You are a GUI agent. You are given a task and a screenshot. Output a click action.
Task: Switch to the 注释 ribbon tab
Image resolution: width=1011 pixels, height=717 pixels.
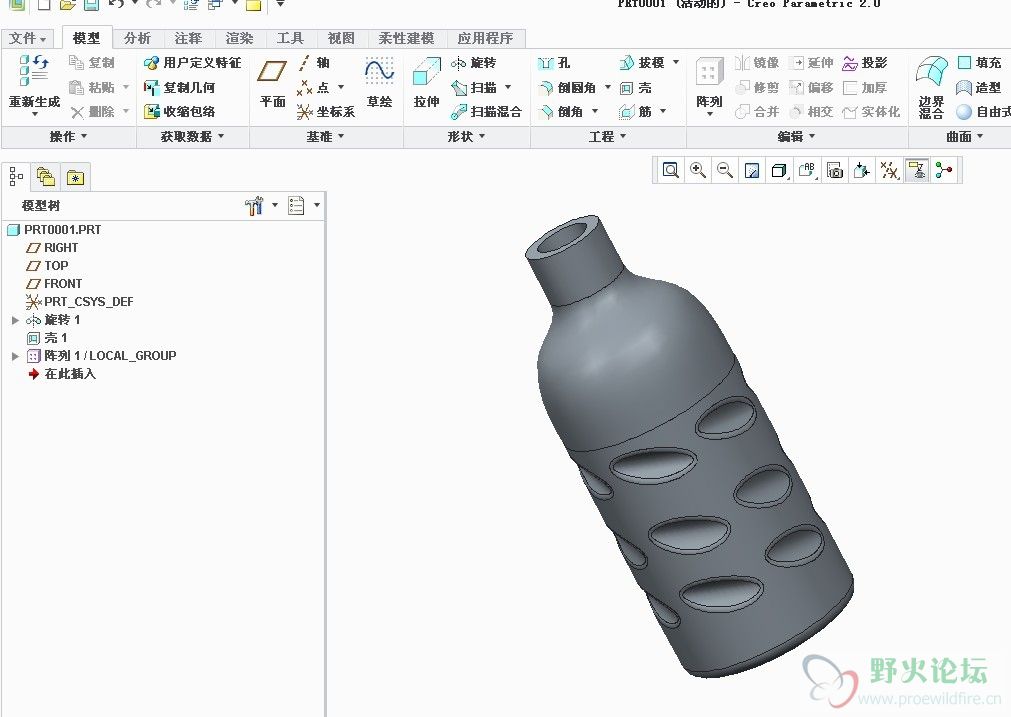[188, 39]
